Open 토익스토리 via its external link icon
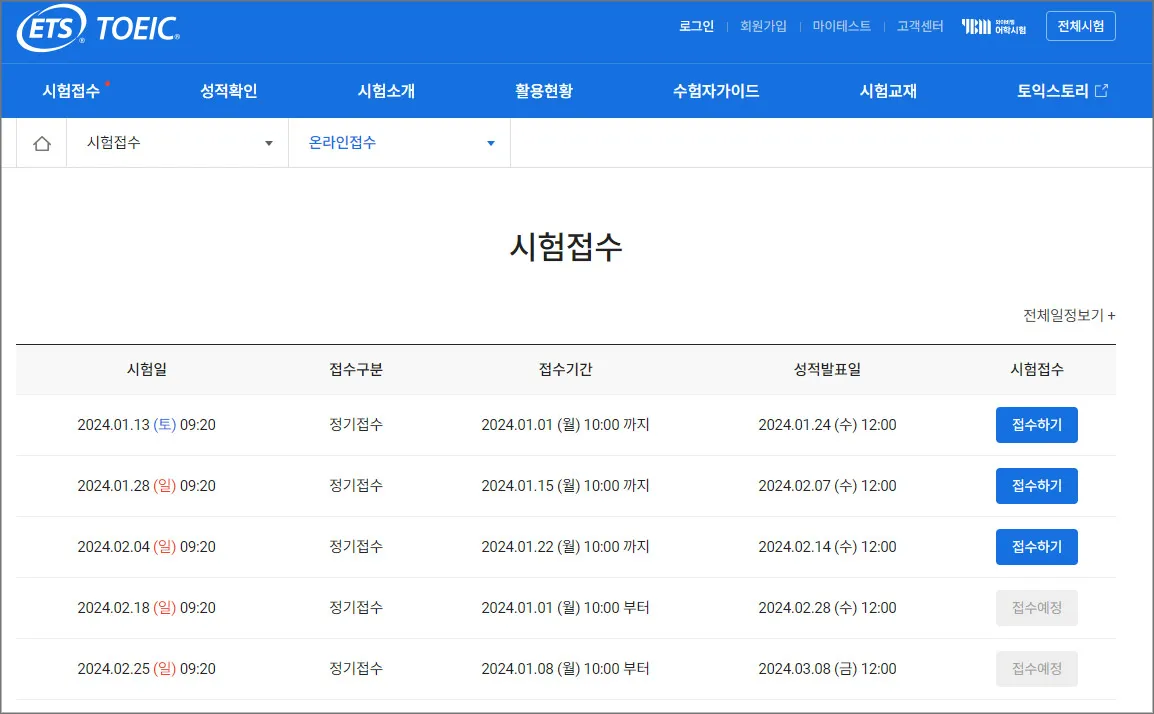Image resolution: width=1154 pixels, height=714 pixels. pyautogui.click(x=1103, y=90)
